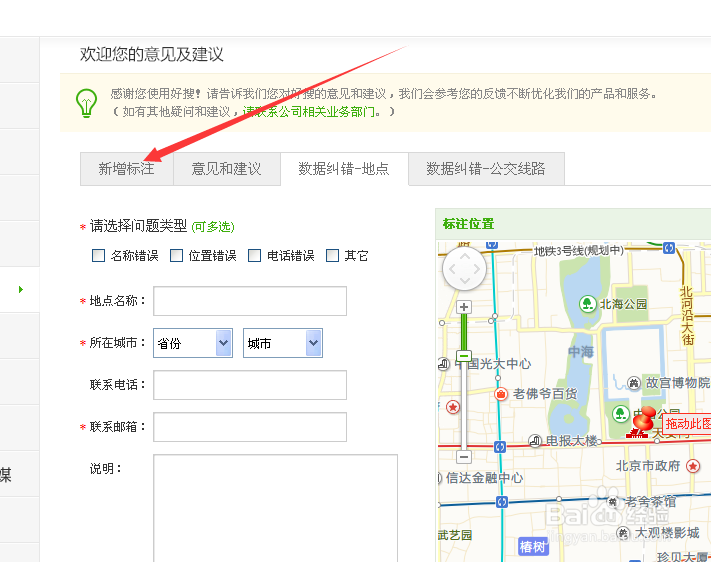Viewport: 711px width, 562px height.
Task: Click the green lightbulb tip icon
Action: (x=87, y=103)
